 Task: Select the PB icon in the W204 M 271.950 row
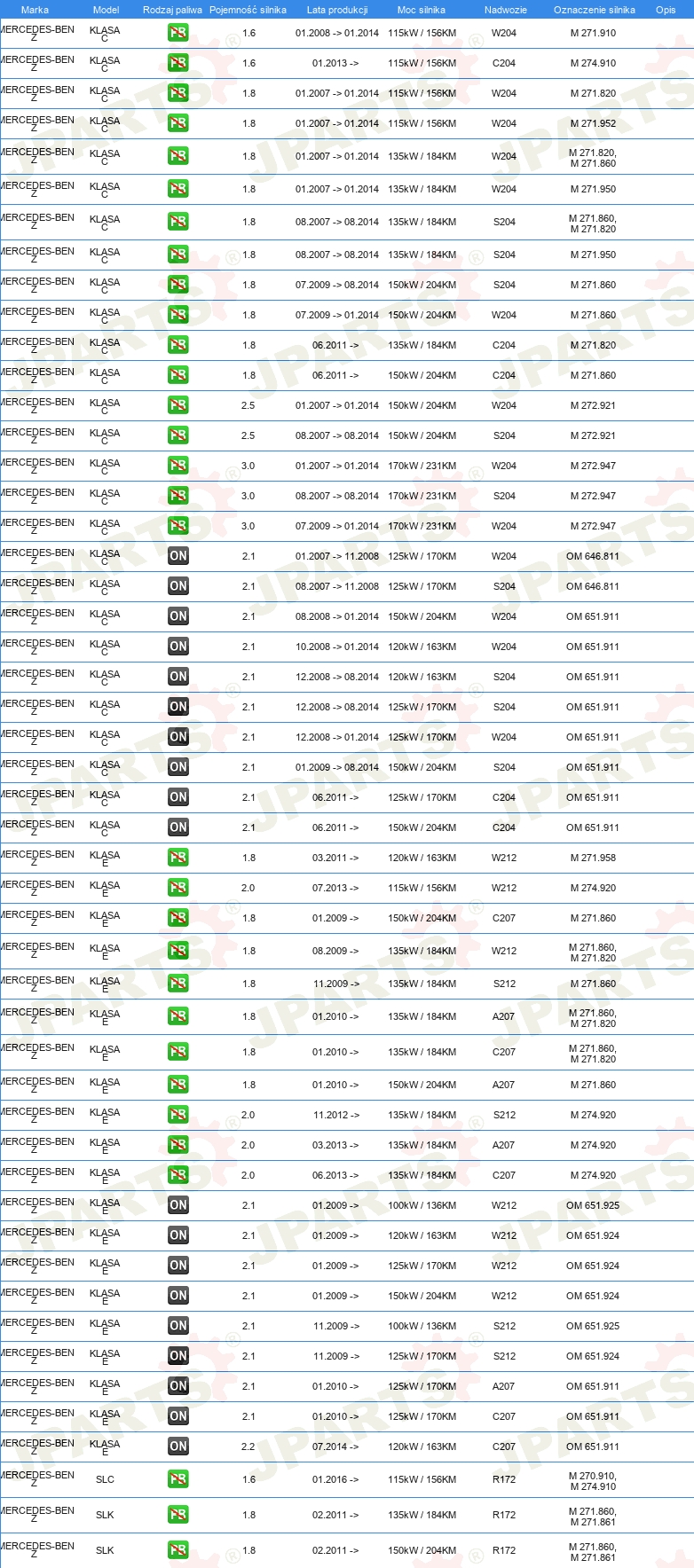pos(177,189)
